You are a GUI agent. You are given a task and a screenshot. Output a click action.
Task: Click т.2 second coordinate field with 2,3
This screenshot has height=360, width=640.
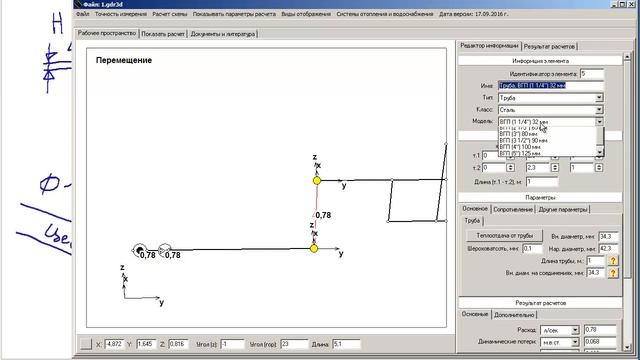tap(538, 168)
